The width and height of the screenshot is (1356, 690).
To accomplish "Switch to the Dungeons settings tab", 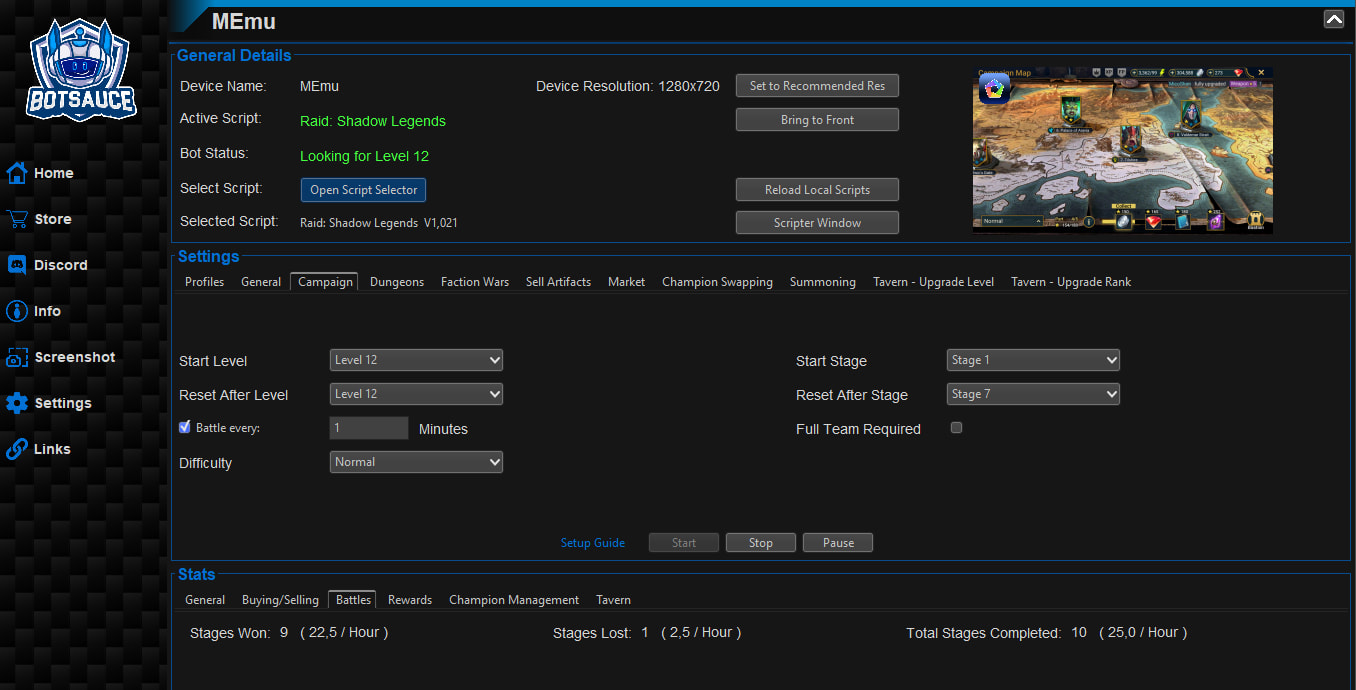I will (397, 282).
